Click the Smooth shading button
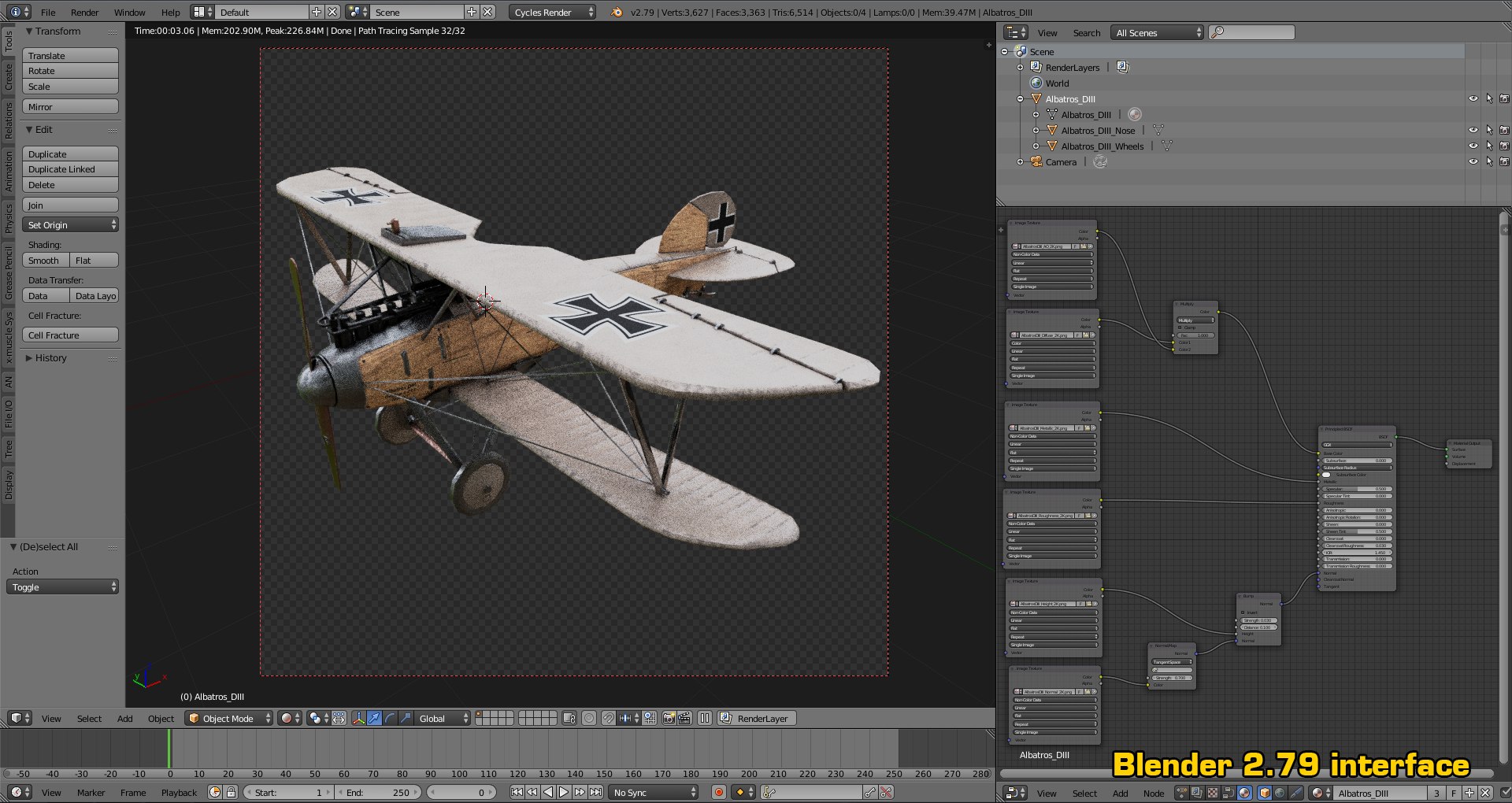Image resolution: width=1512 pixels, height=803 pixels. click(x=46, y=260)
